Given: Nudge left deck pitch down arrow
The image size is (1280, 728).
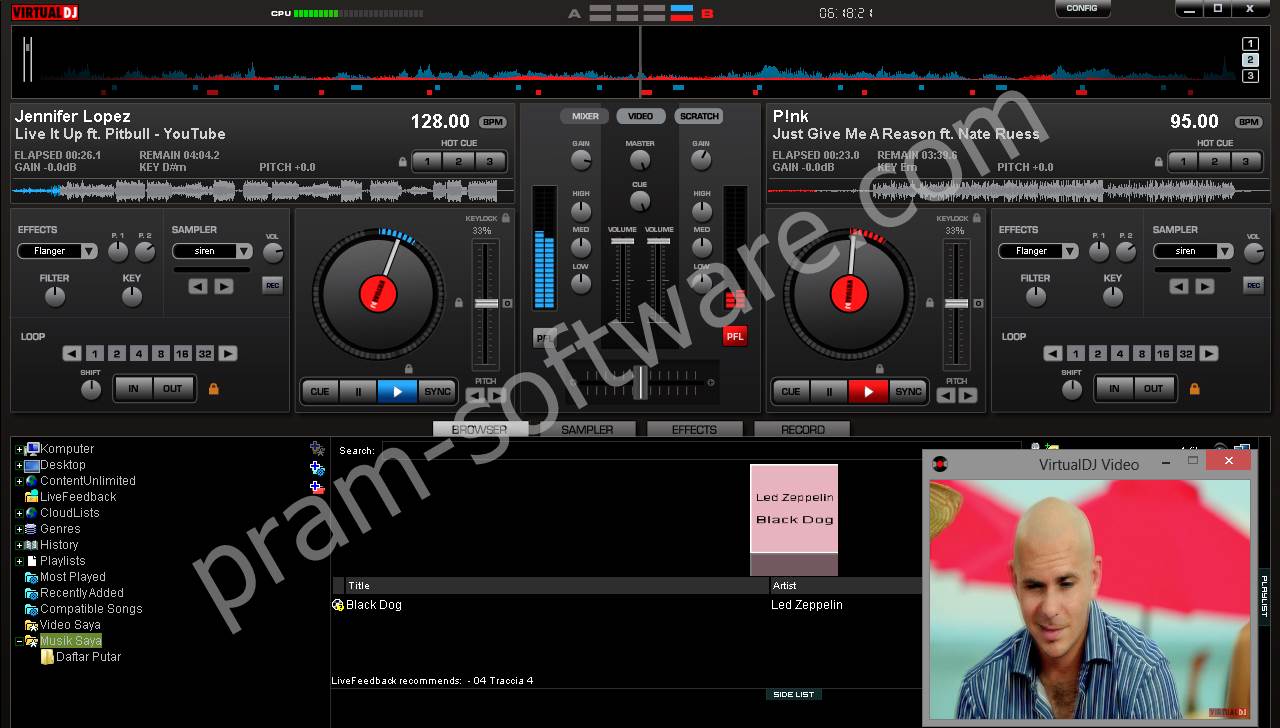Looking at the screenshot, I should 474,395.
